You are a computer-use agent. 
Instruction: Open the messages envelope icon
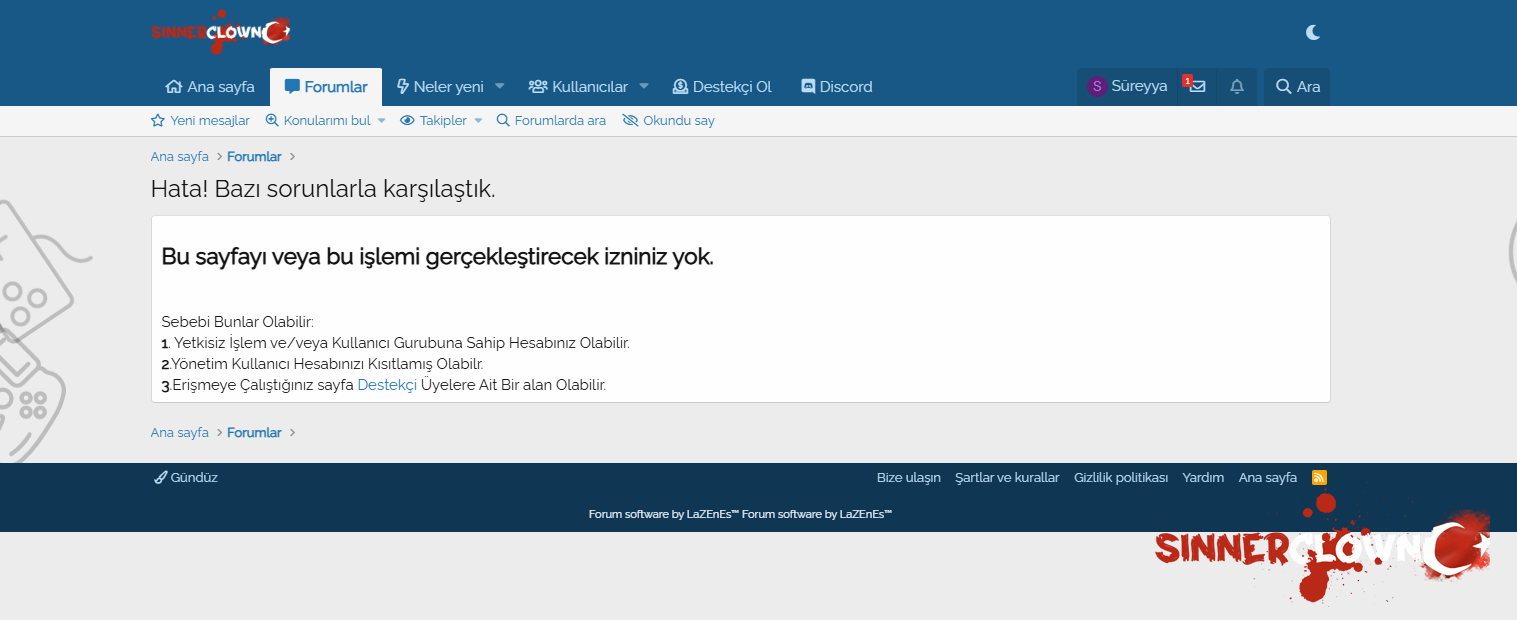(1196, 87)
